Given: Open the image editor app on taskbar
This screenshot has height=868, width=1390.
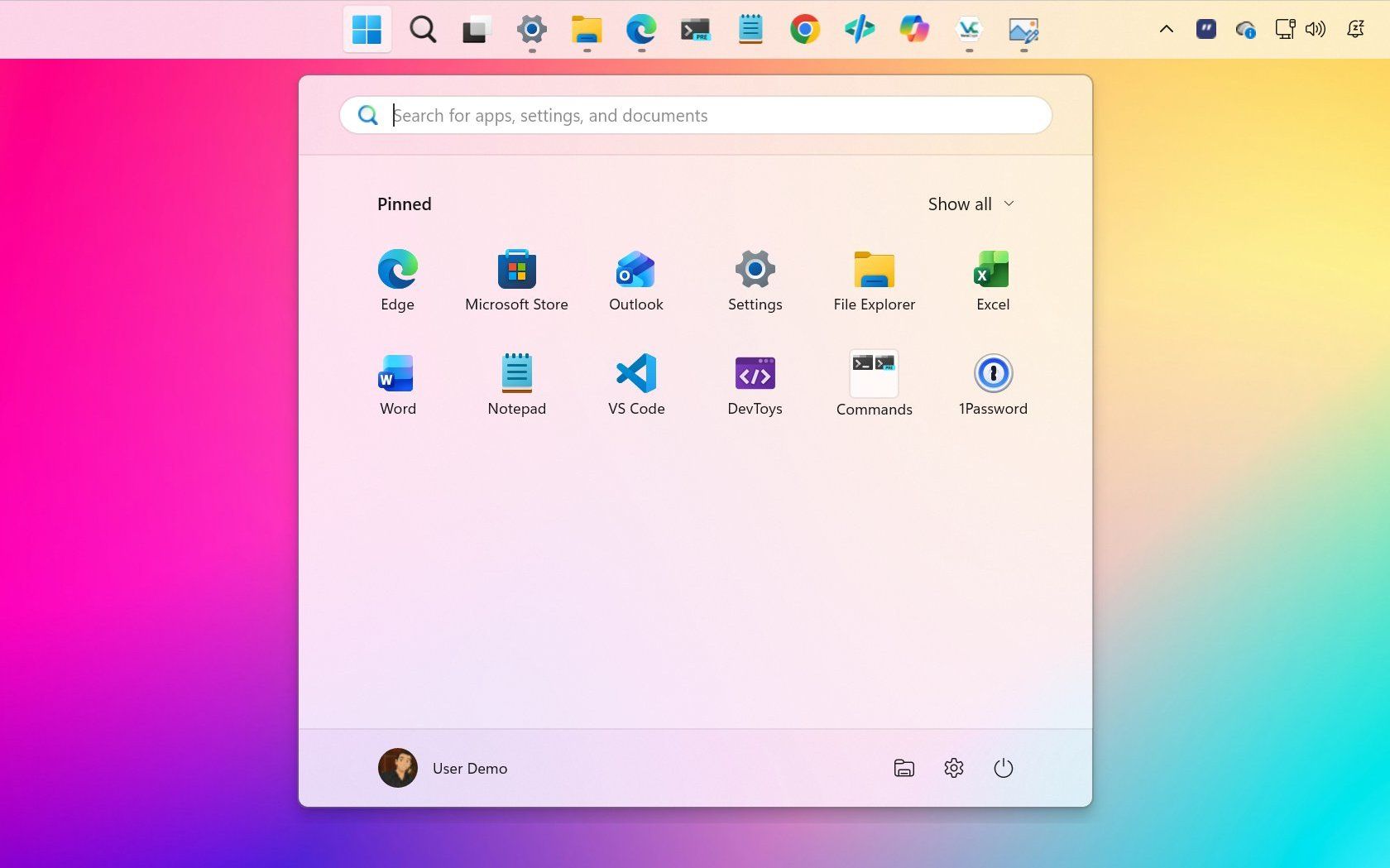Looking at the screenshot, I should (x=1023, y=30).
